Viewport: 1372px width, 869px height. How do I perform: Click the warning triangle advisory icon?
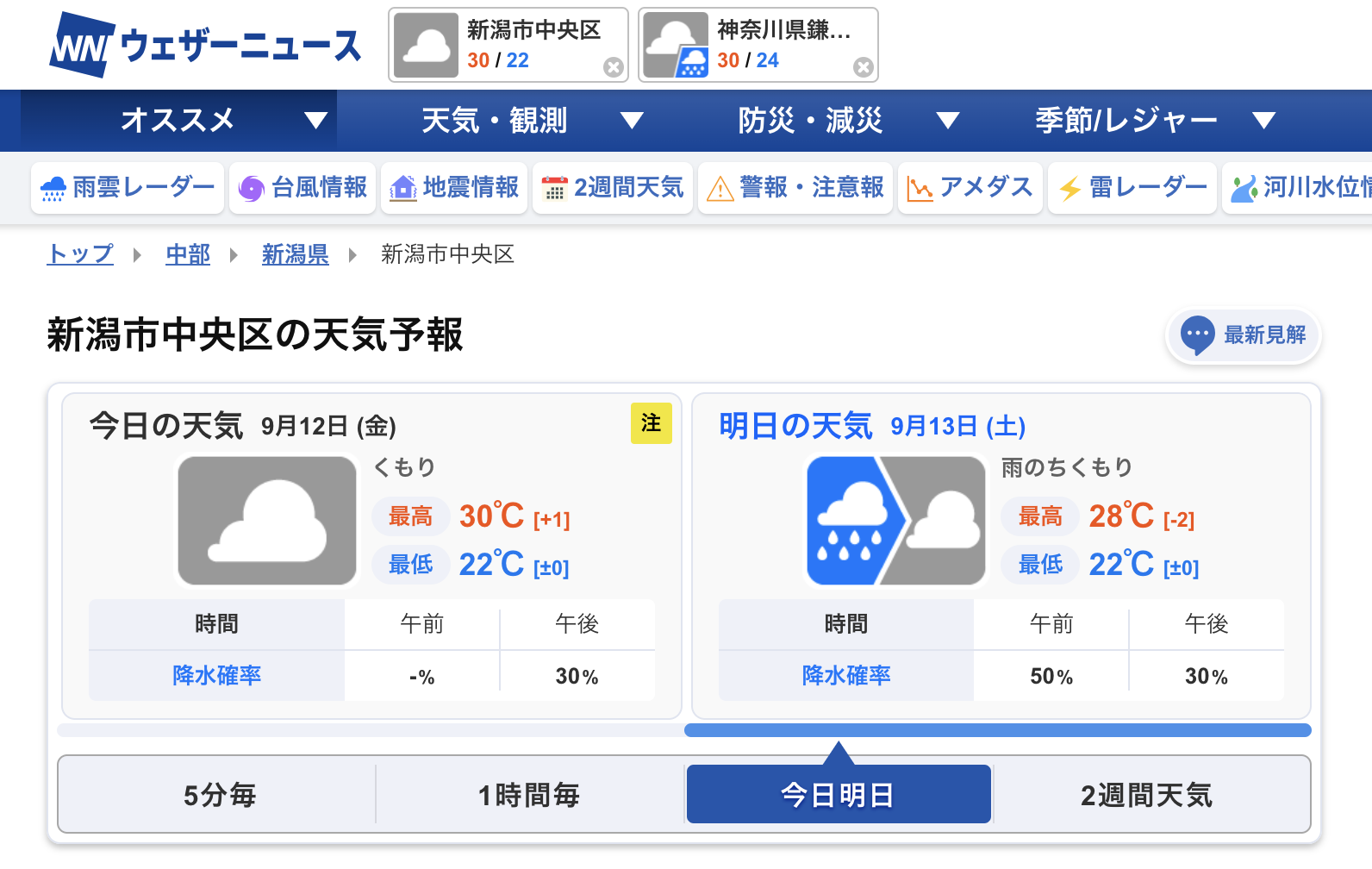[719, 188]
